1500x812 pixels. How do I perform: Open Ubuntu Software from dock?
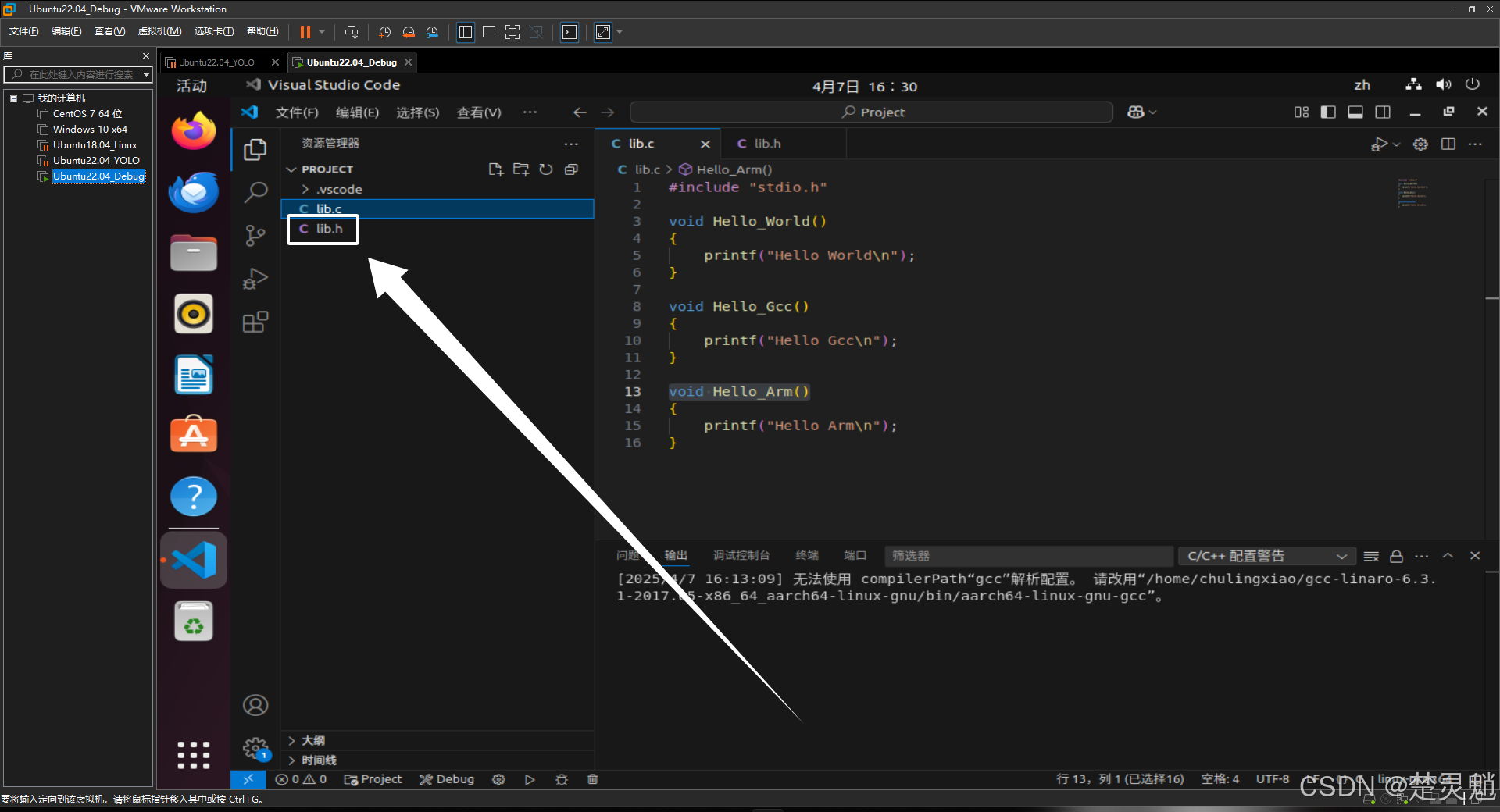point(194,434)
